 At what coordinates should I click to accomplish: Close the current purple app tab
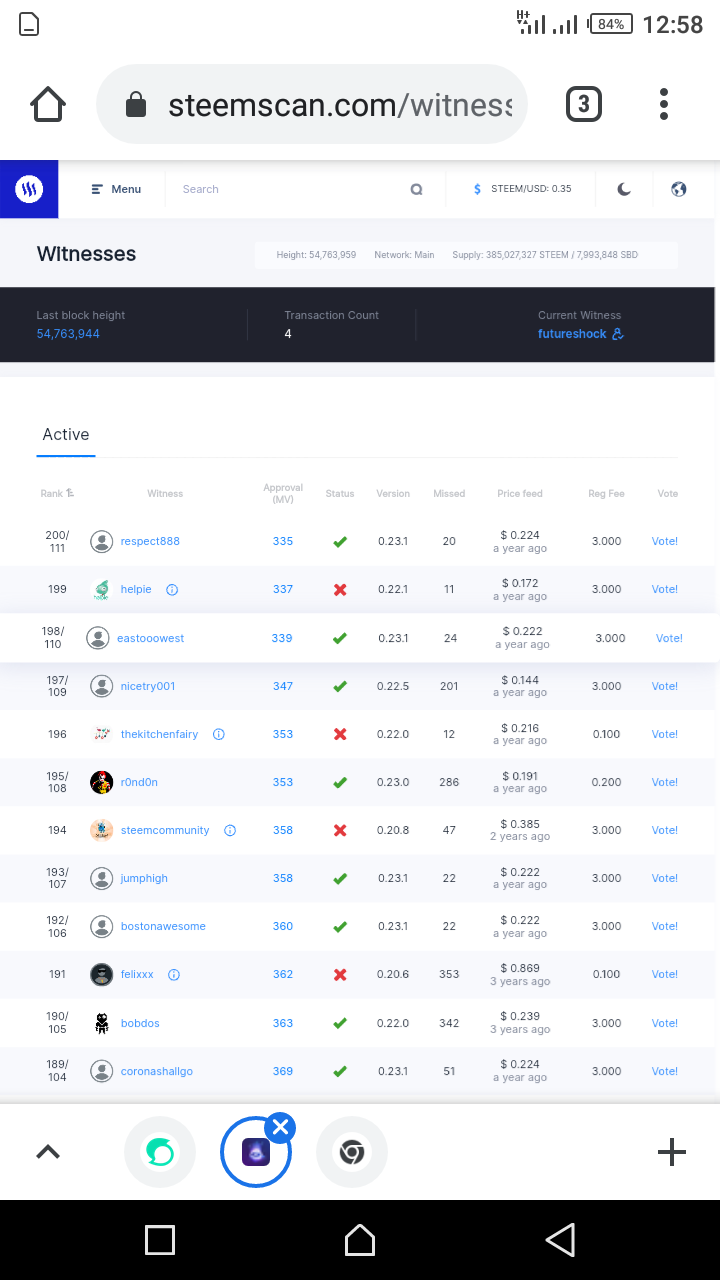coord(281,1128)
